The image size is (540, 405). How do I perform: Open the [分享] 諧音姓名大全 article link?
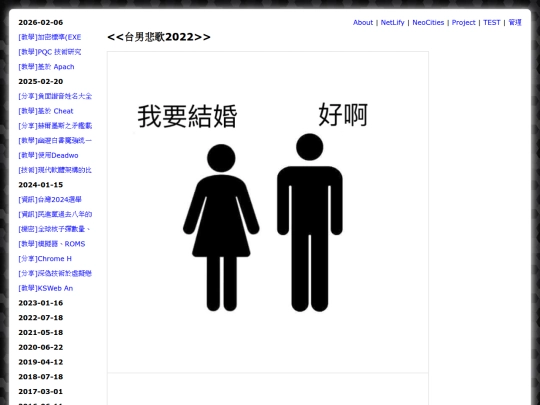55,96
